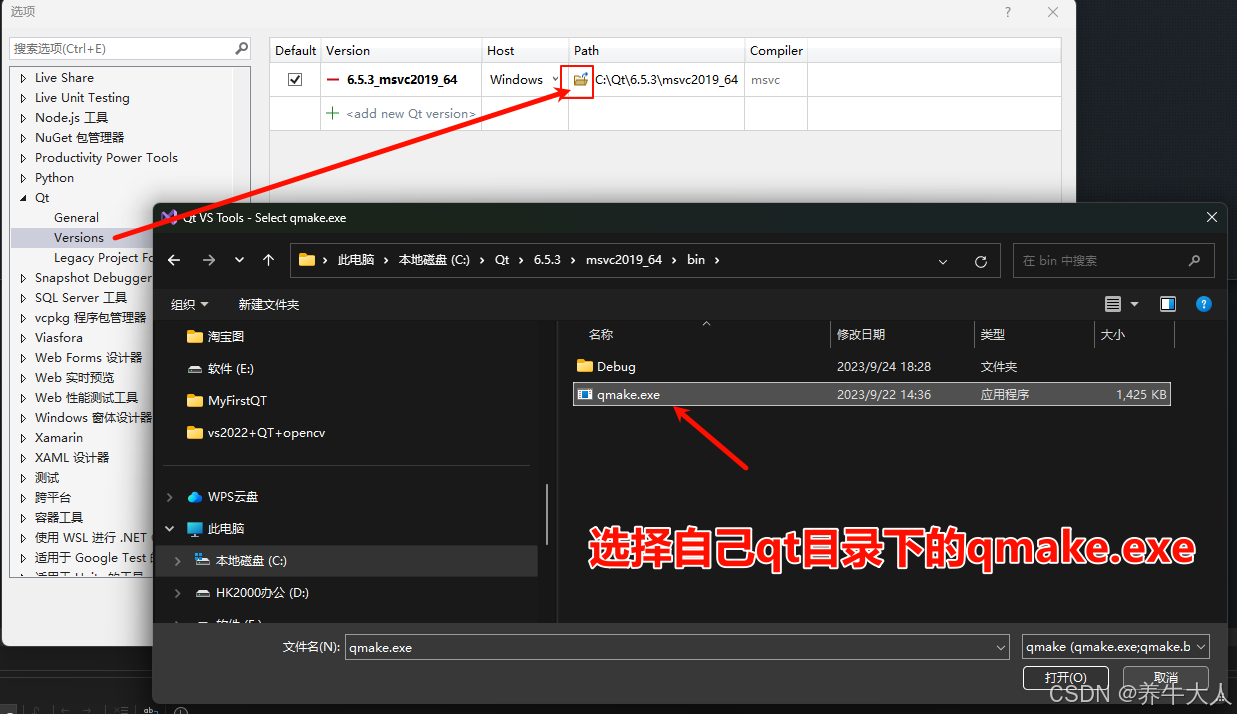Click the preview pane icon
This screenshot has width=1237, height=714.
(1167, 304)
